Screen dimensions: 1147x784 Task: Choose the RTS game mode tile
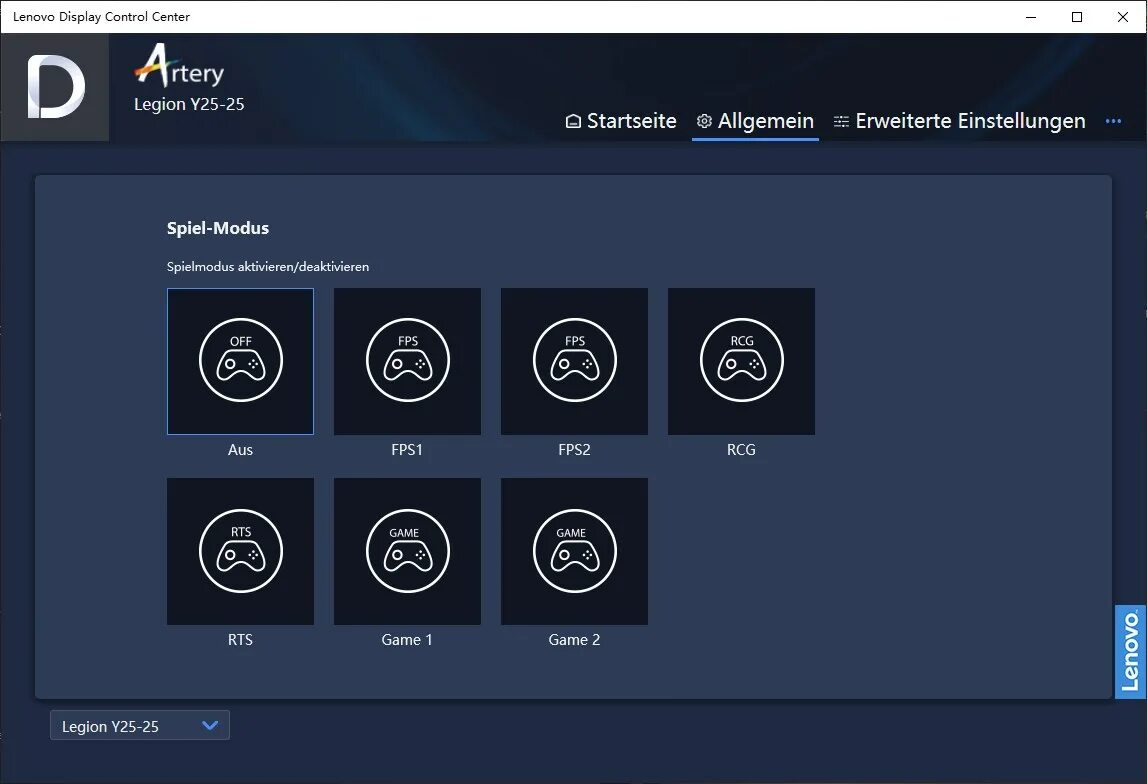(240, 551)
